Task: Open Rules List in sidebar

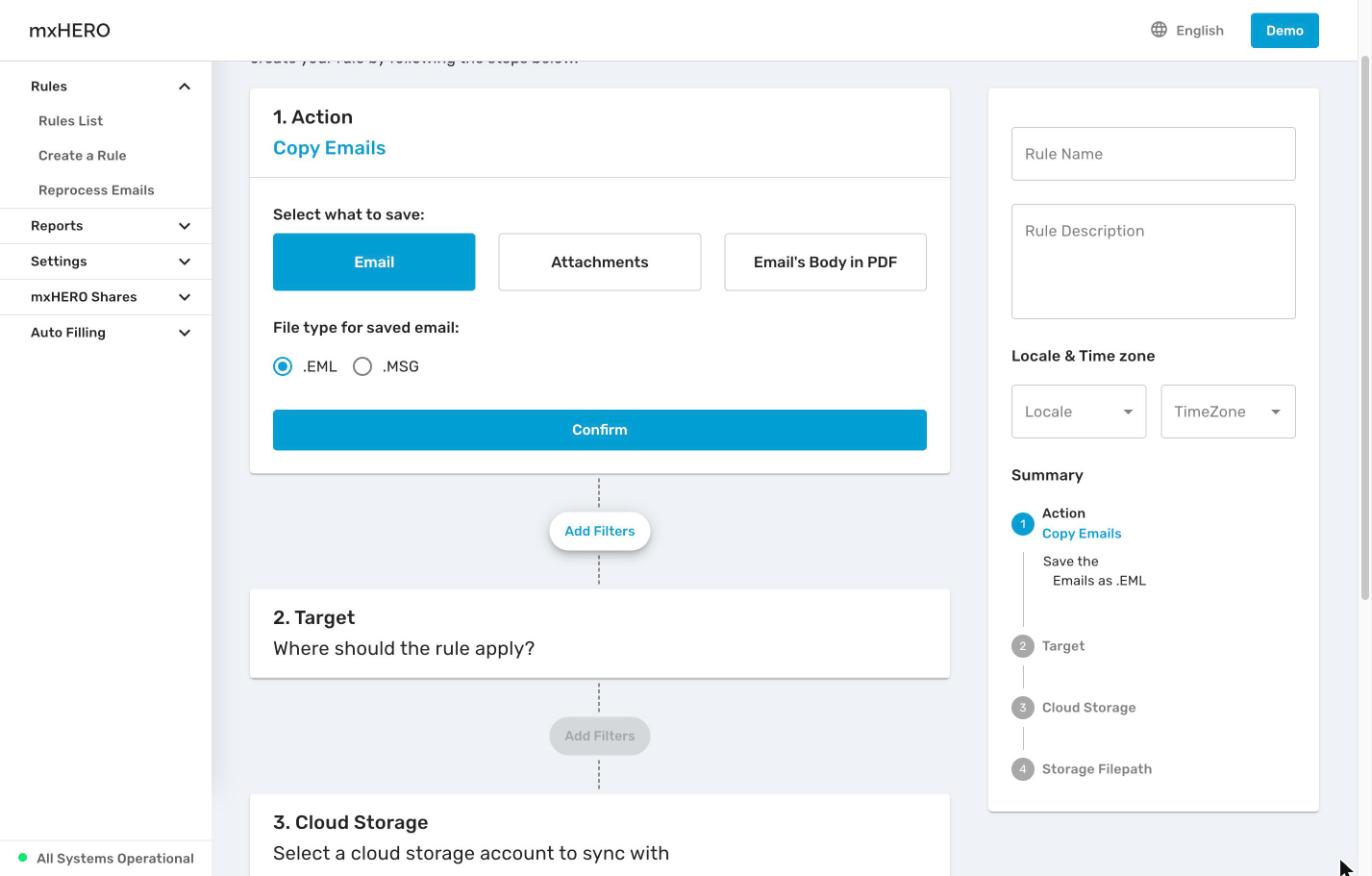Action: (x=71, y=121)
